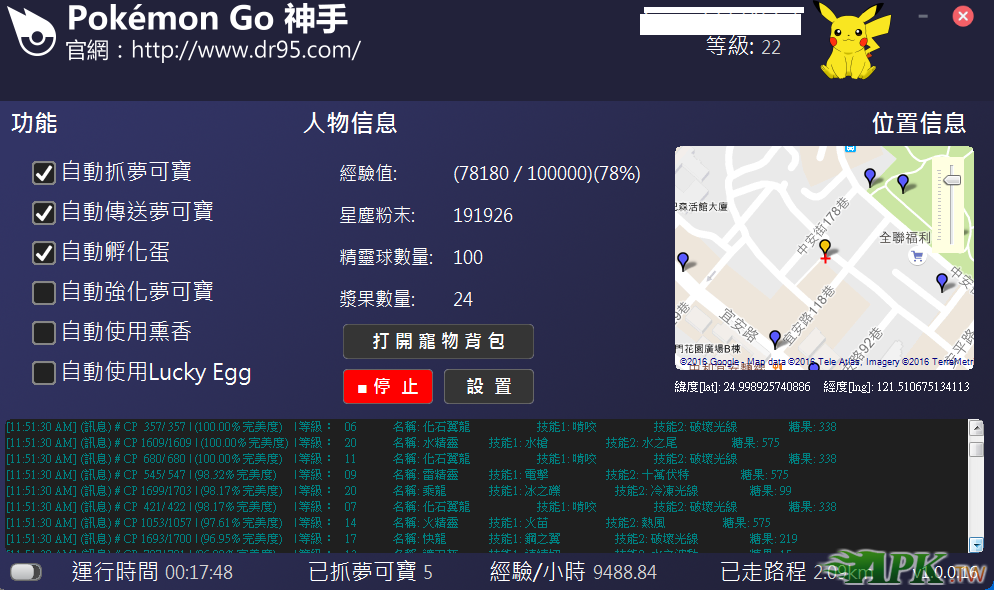This screenshot has height=590, width=994.
Task: Click the log scrollbar up arrow
Action: pyautogui.click(x=976, y=428)
